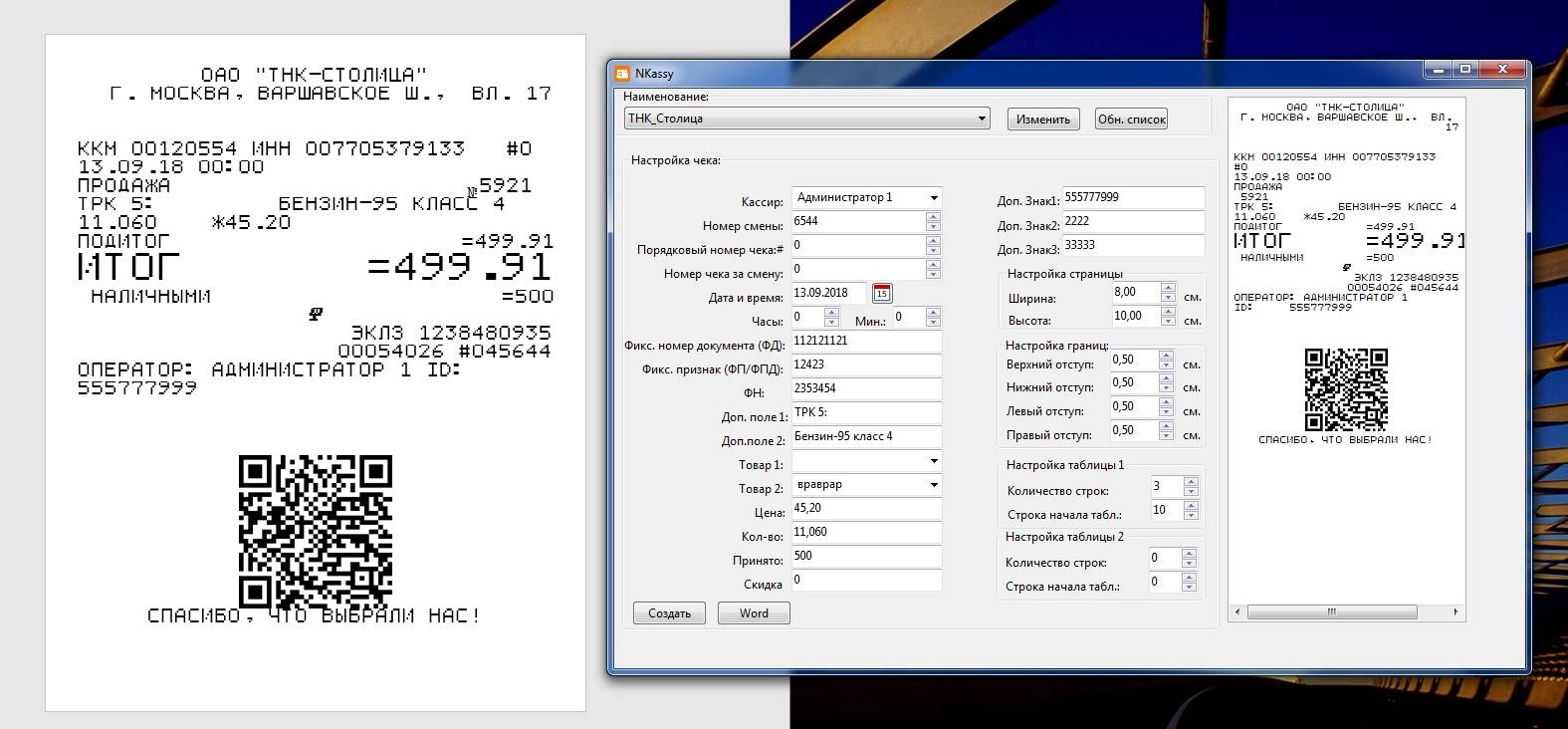Click the preview scrollbar right arrow

pyautogui.click(x=1456, y=611)
